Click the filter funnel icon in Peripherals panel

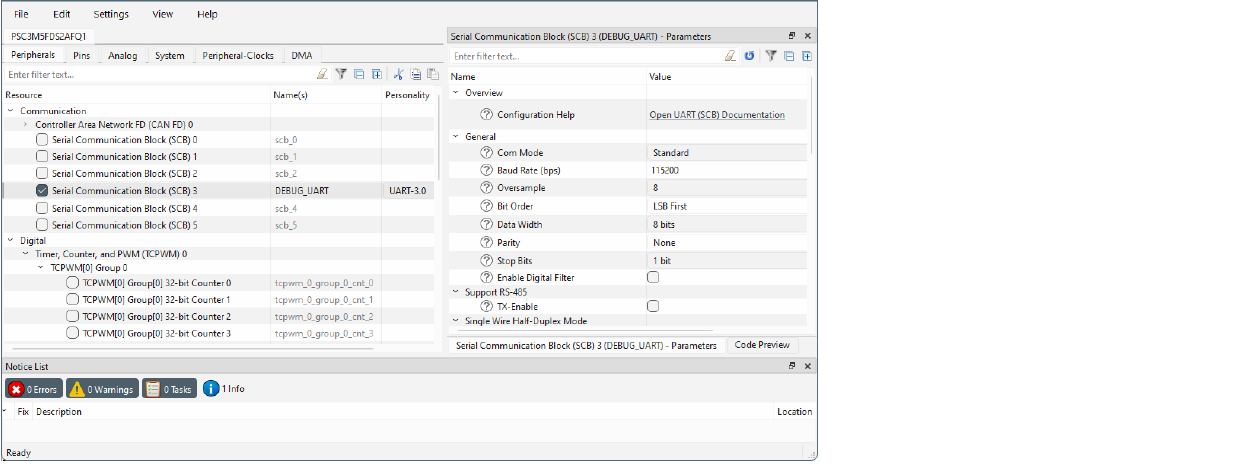[341, 74]
